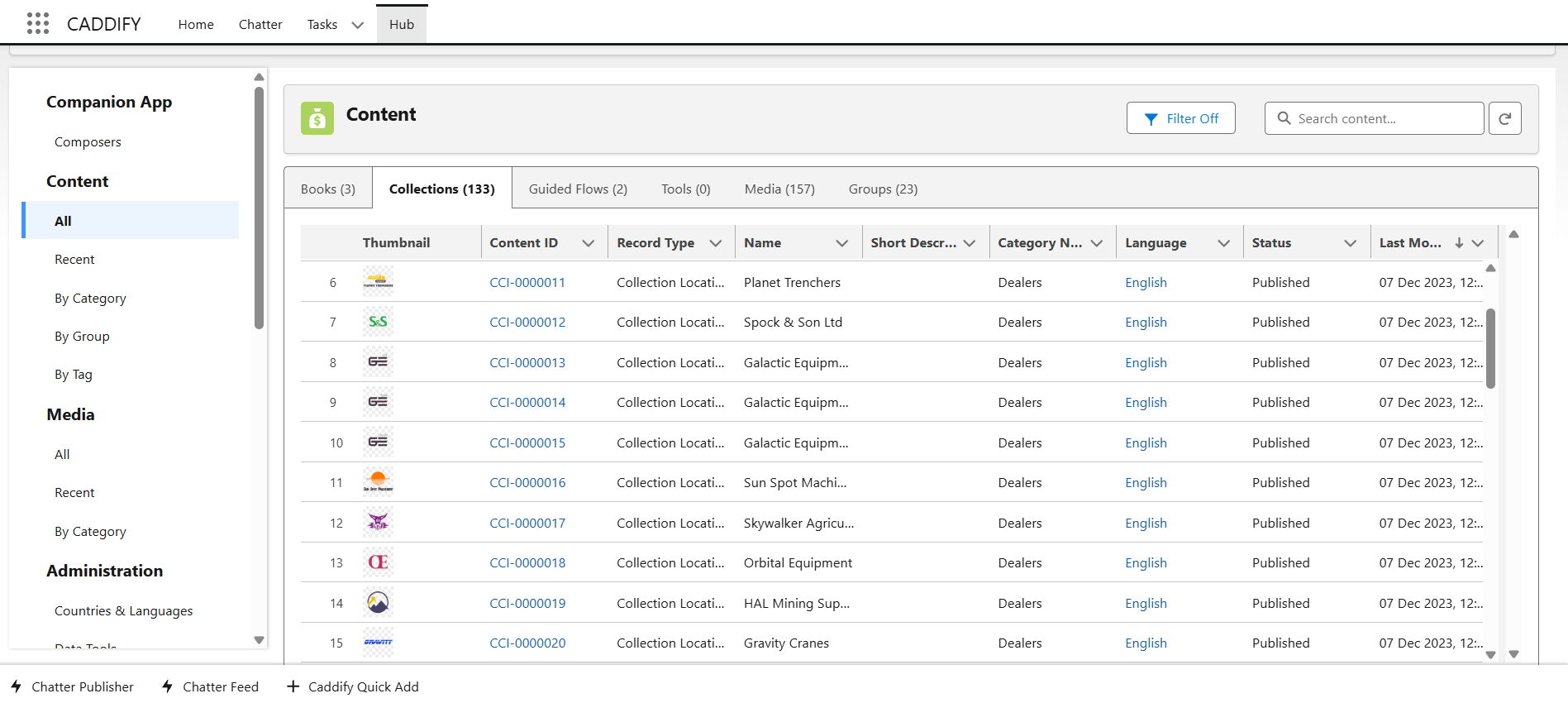Select By Tag in sidebar
1568x703 pixels.
pyautogui.click(x=74, y=375)
